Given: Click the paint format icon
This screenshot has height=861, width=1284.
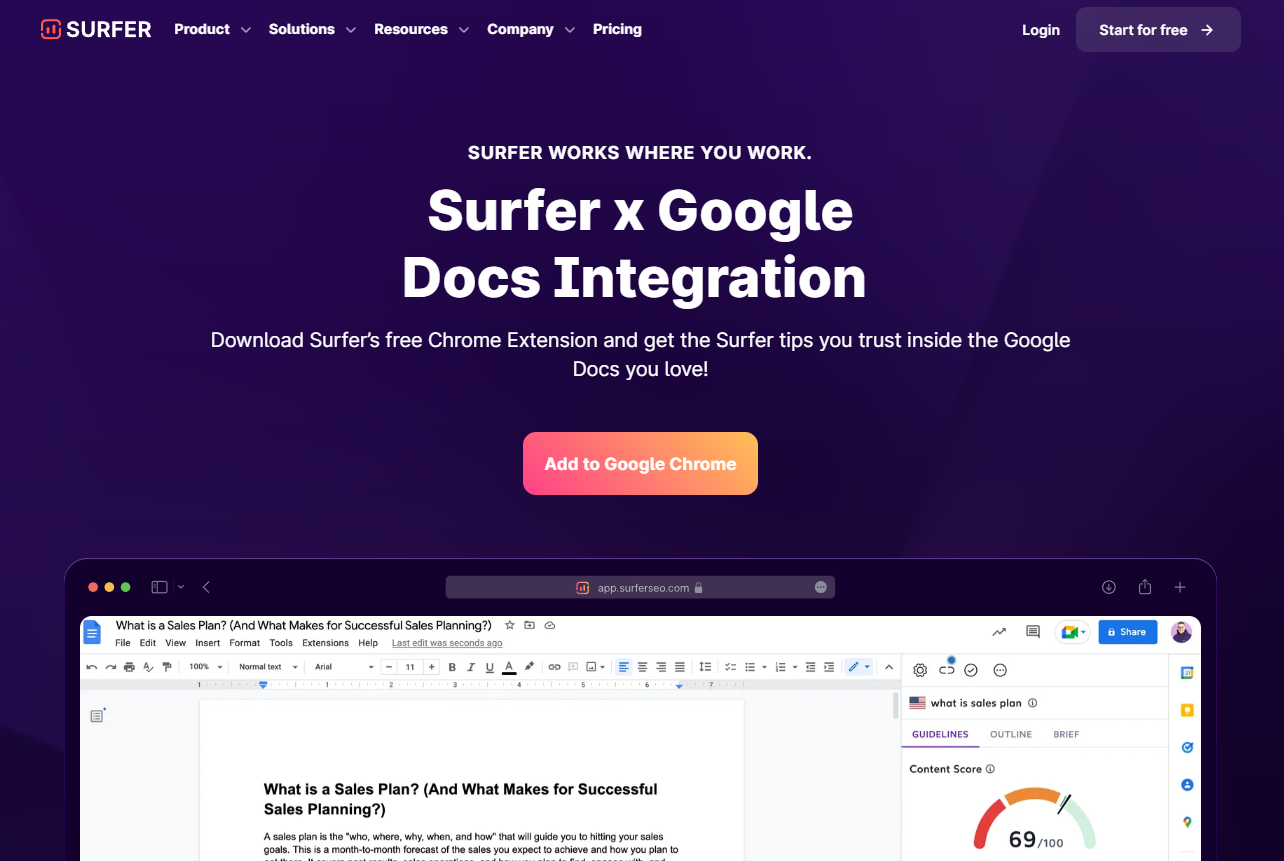Looking at the screenshot, I should click(167, 667).
